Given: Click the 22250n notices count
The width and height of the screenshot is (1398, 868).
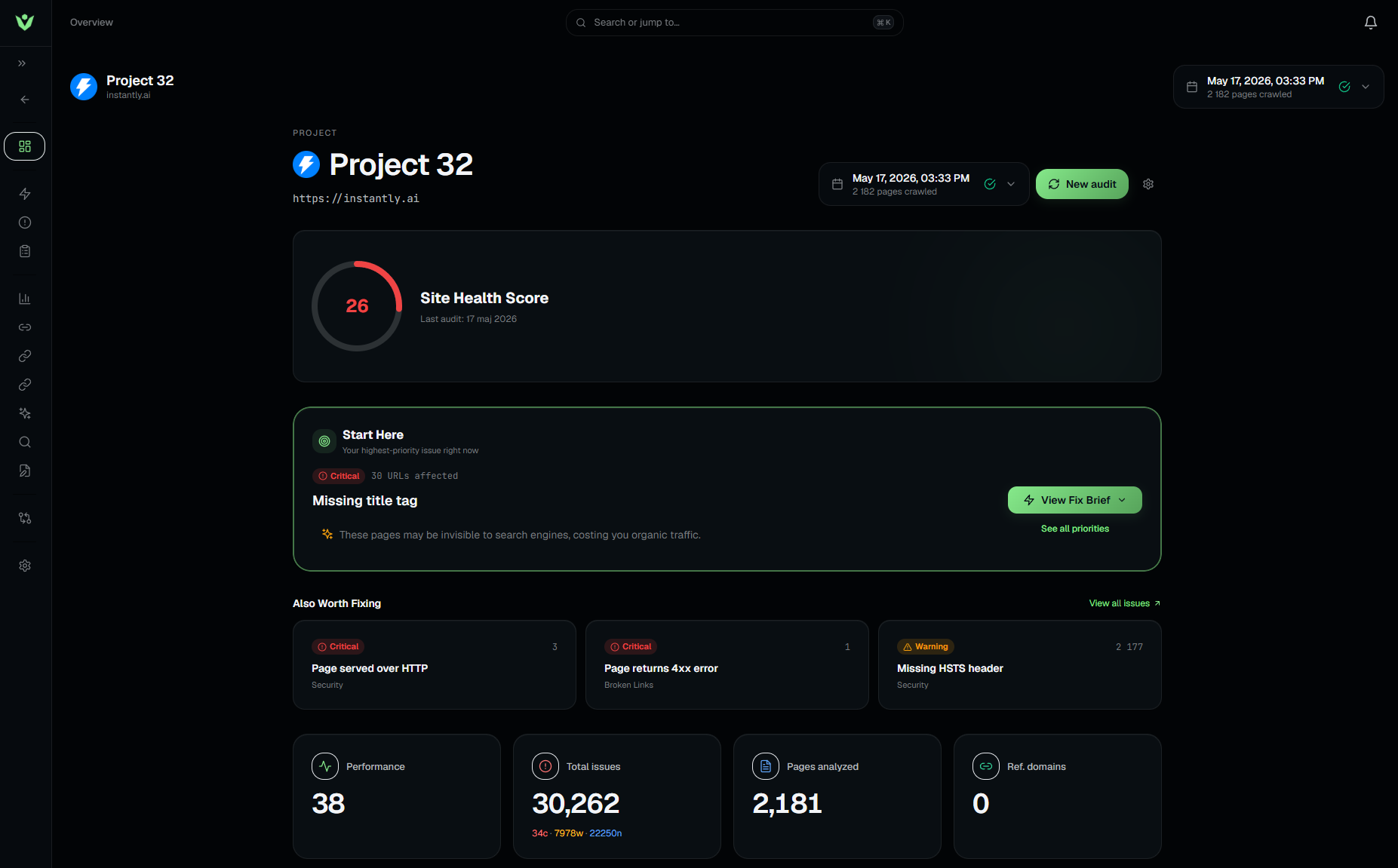Looking at the screenshot, I should click(606, 833).
